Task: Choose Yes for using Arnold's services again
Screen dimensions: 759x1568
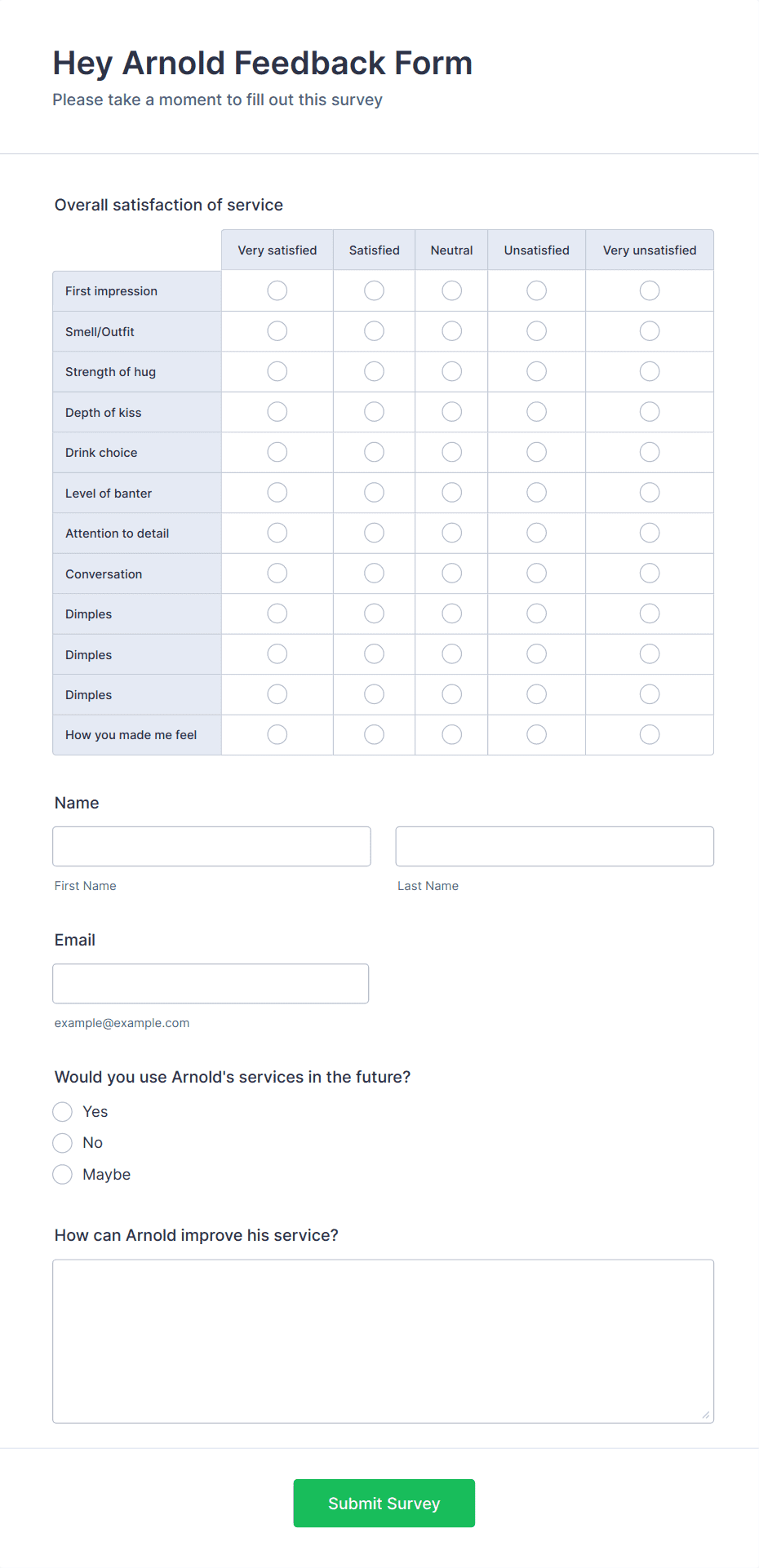Action: pyautogui.click(x=63, y=1112)
